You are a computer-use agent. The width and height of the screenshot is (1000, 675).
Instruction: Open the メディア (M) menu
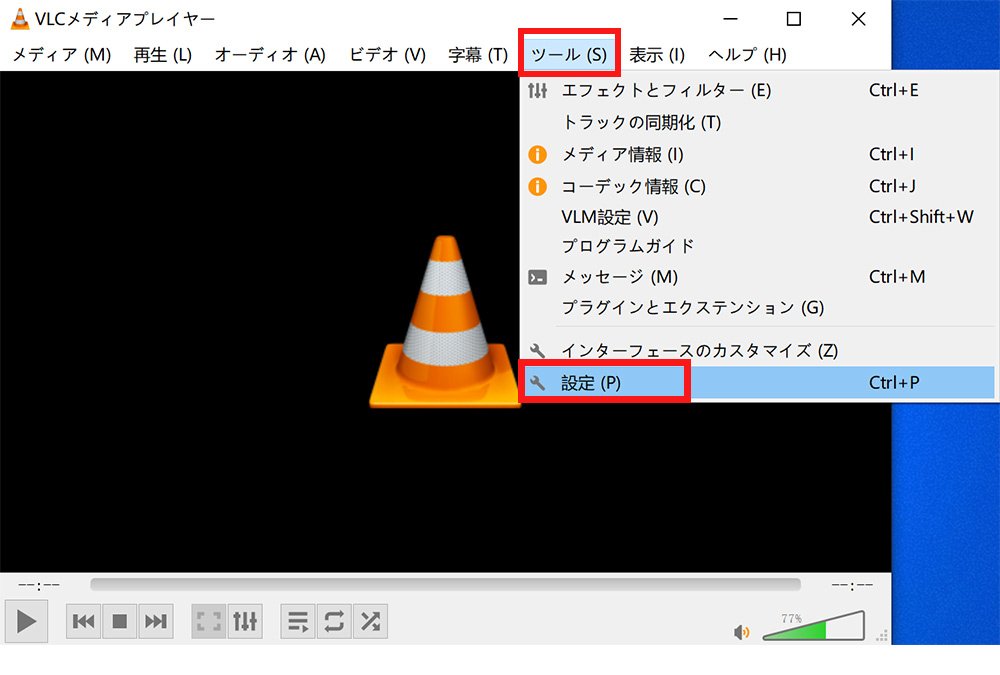[x=62, y=55]
